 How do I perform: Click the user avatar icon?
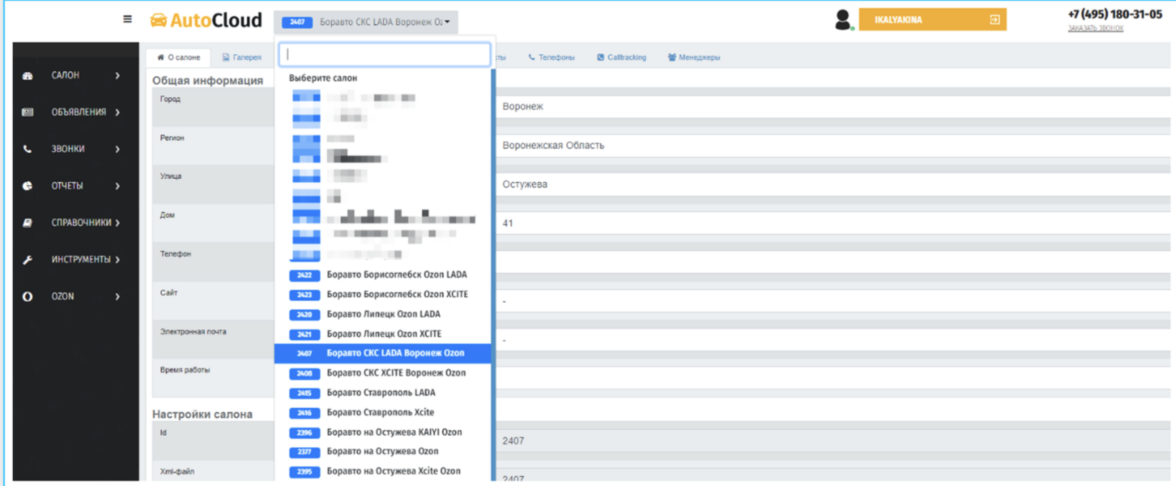pos(844,20)
